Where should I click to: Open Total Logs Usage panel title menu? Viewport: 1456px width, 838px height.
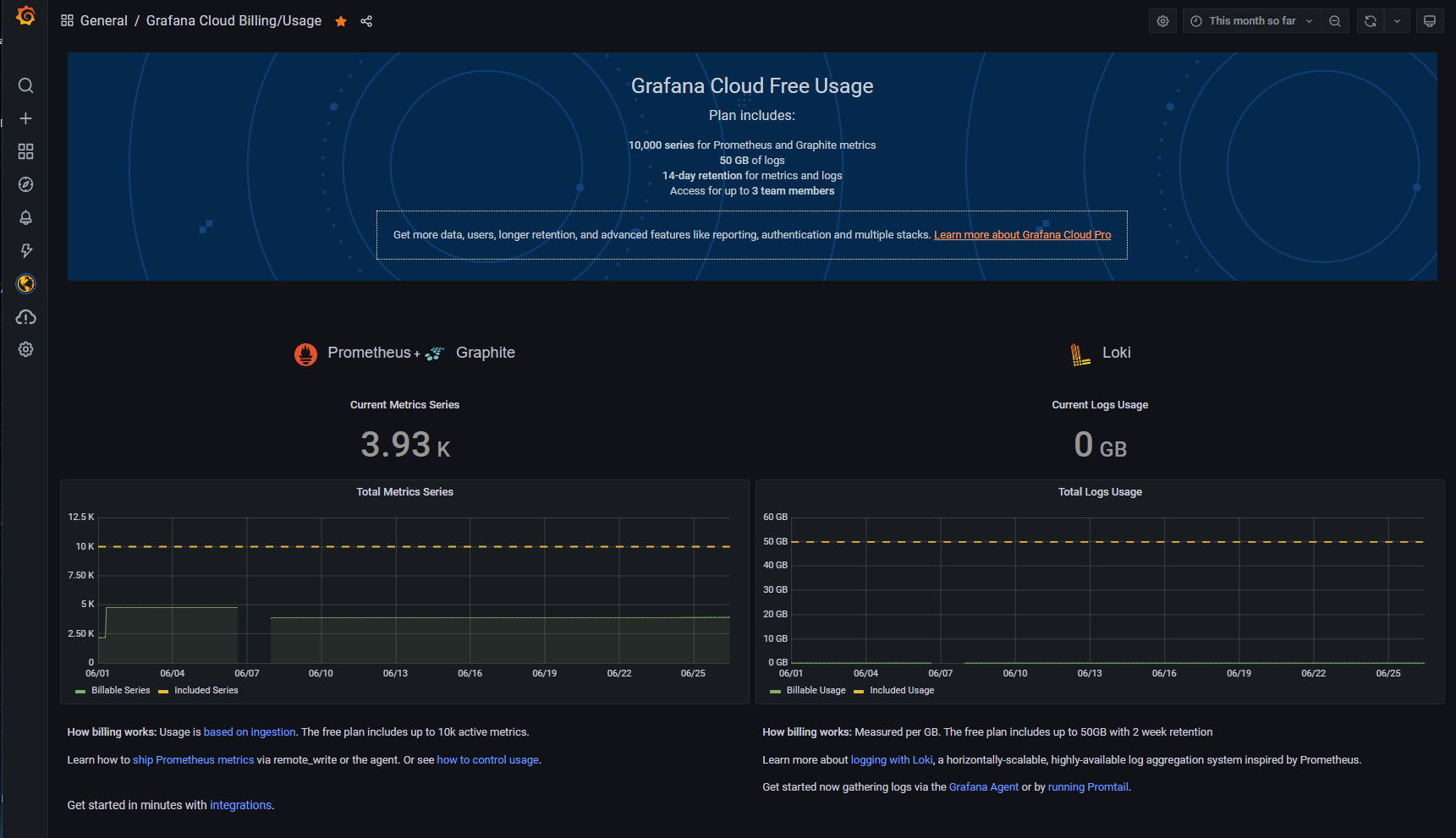(1100, 492)
